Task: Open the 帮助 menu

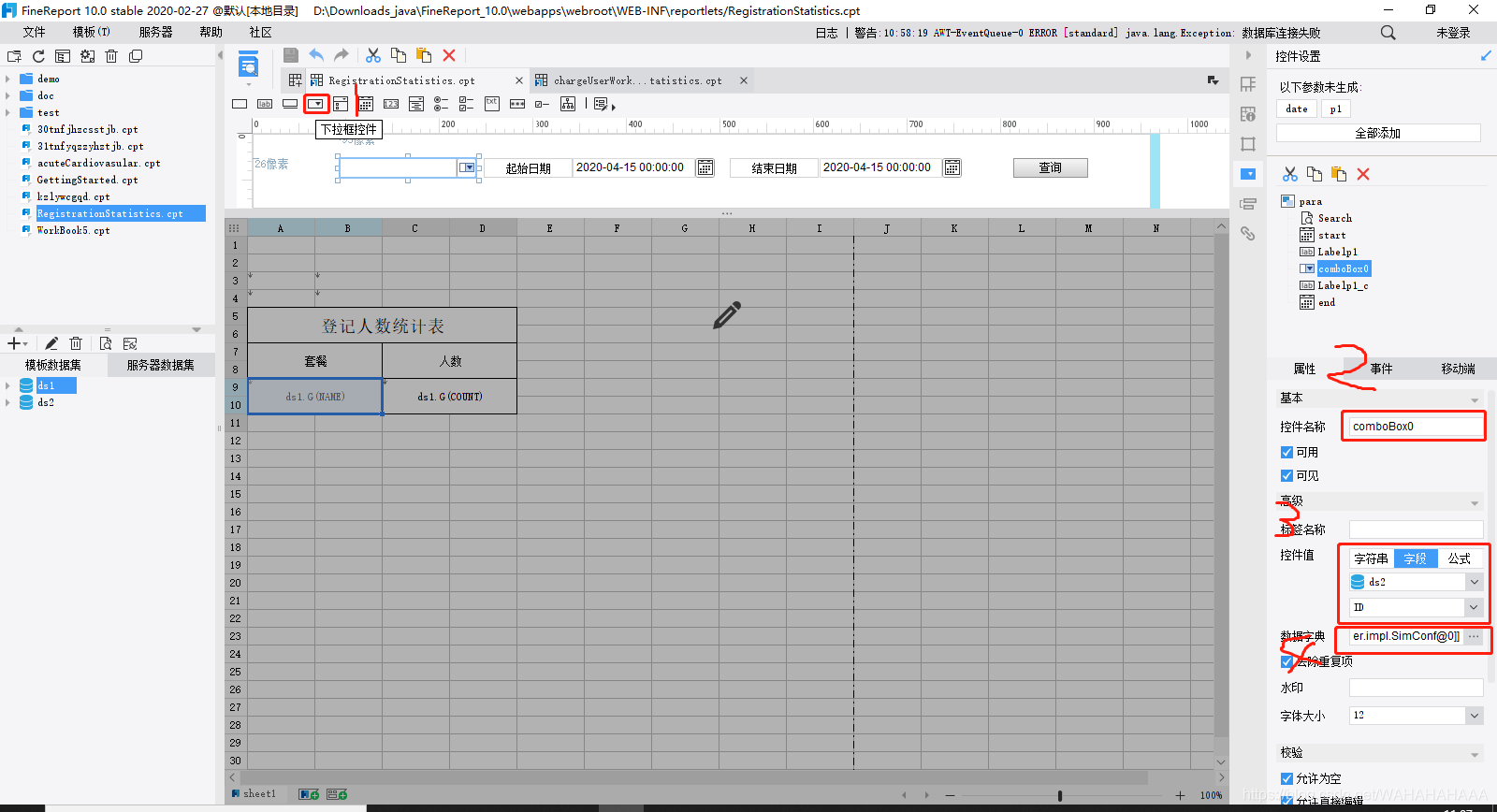Action: point(211,33)
